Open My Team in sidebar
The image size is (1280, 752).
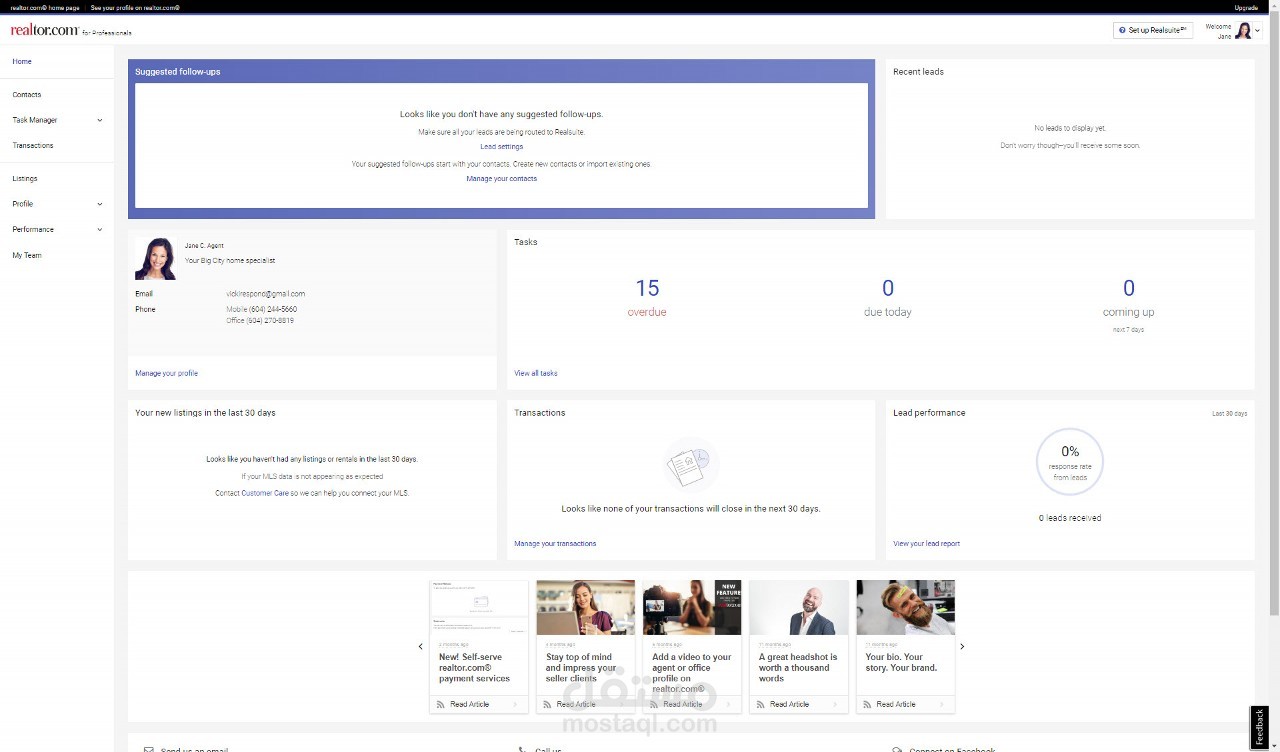27,255
